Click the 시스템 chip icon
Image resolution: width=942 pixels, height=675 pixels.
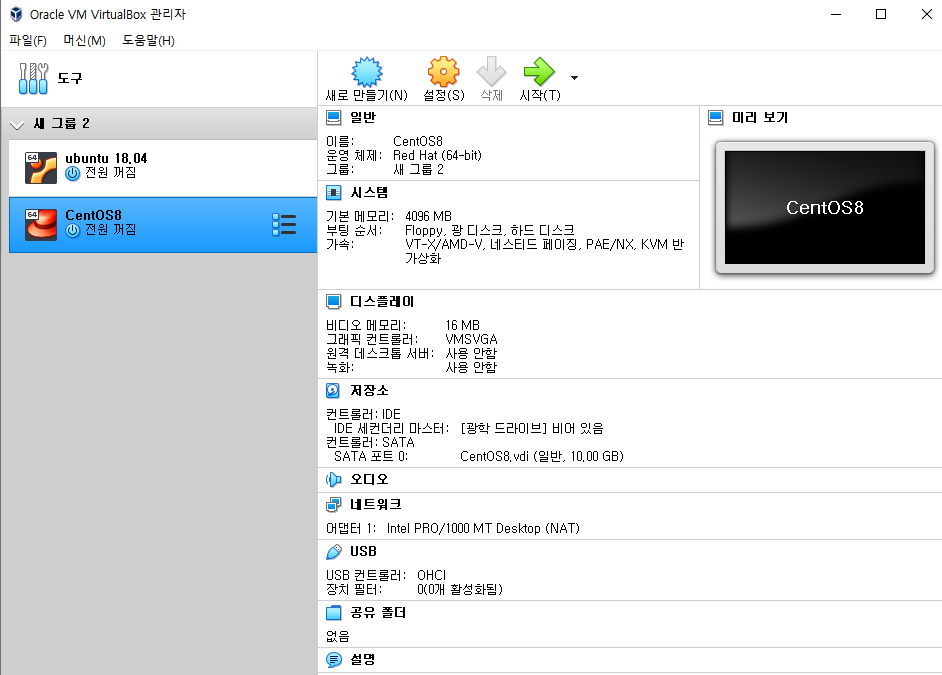pyautogui.click(x=333, y=193)
